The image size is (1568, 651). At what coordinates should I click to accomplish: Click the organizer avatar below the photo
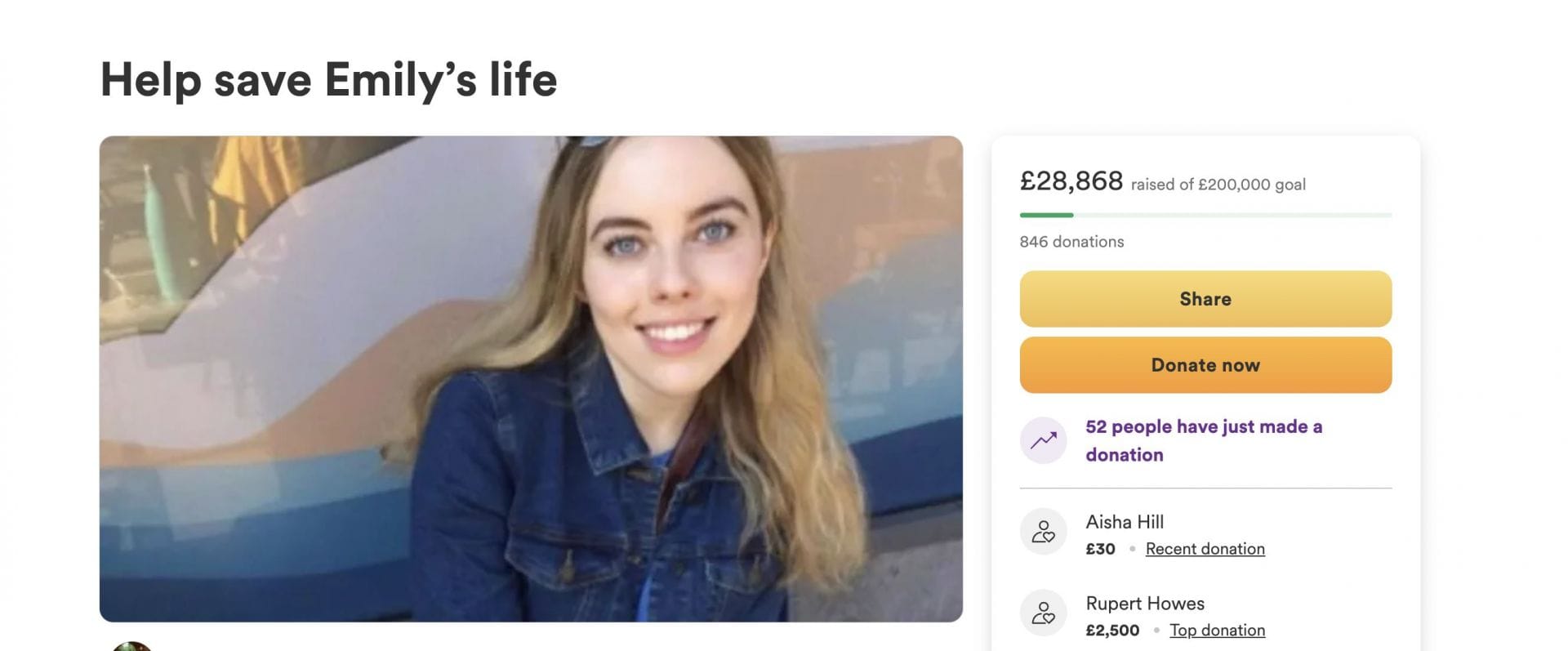point(132,646)
